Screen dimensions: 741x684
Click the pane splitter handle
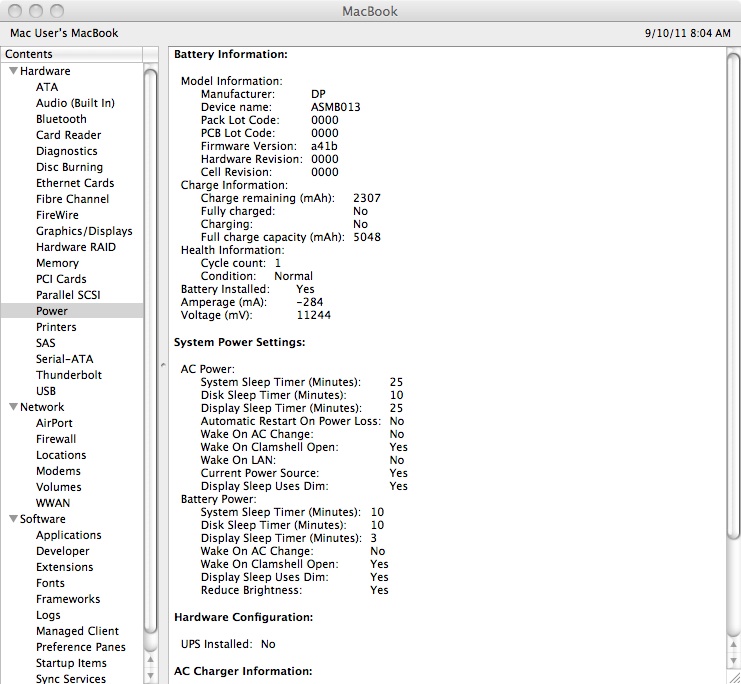[x=163, y=365]
